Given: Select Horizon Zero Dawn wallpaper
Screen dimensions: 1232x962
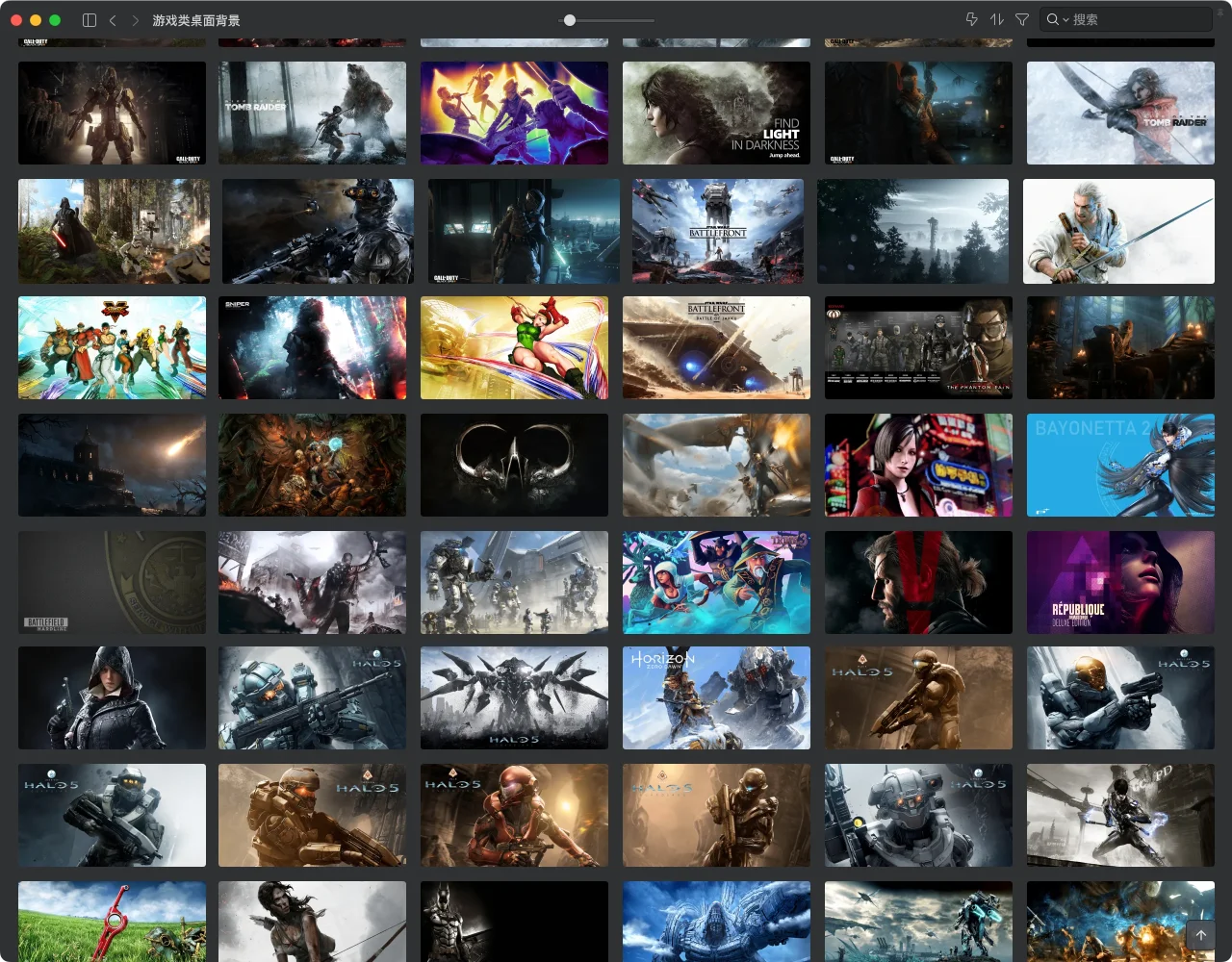Looking at the screenshot, I should pyautogui.click(x=716, y=698).
